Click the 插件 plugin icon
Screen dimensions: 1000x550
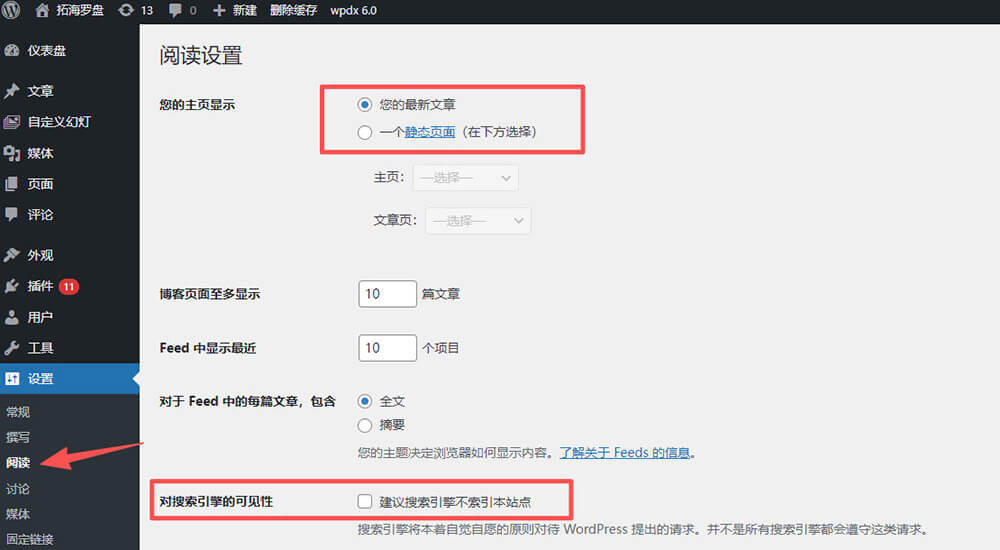(x=12, y=286)
